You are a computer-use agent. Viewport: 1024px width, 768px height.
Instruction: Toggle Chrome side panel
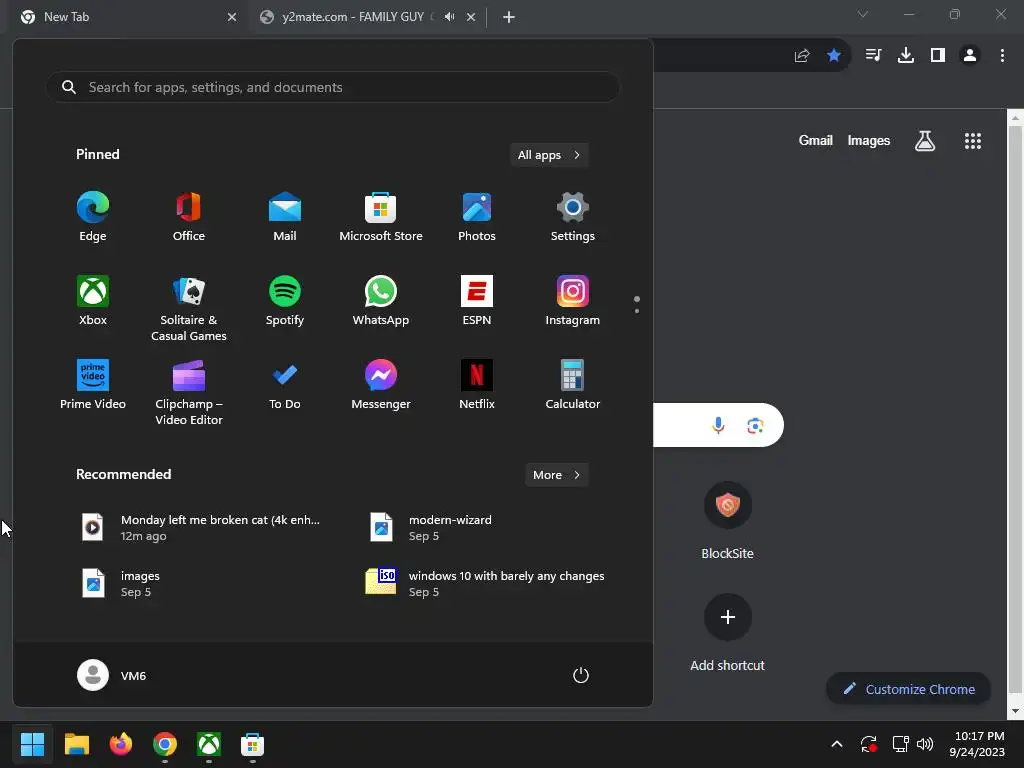click(938, 56)
